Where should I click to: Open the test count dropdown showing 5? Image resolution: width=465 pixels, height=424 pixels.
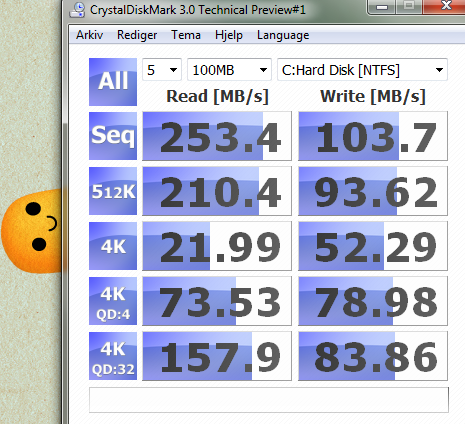coord(162,70)
